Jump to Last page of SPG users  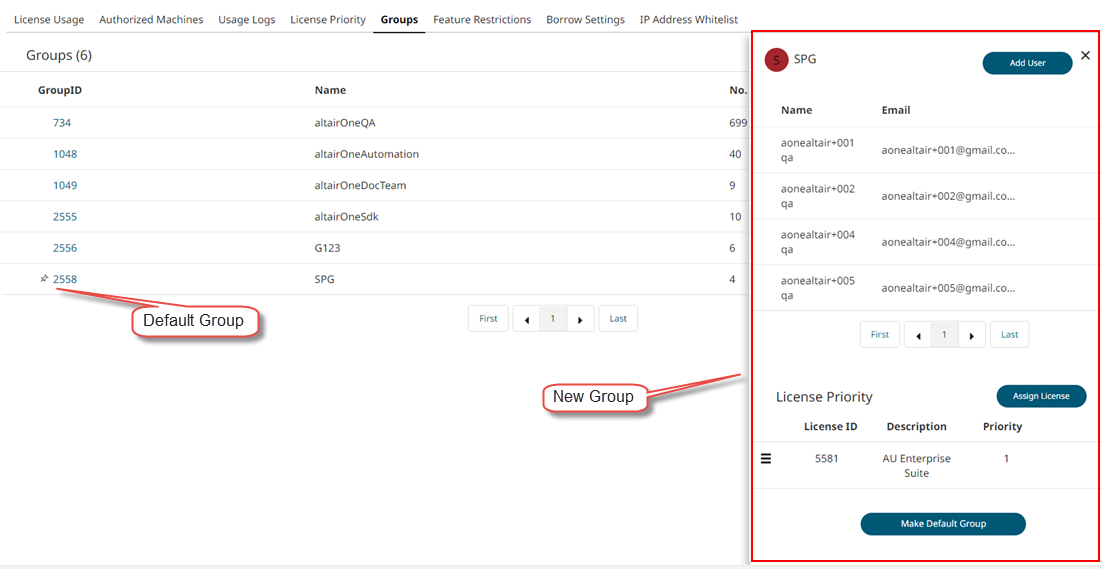1009,335
